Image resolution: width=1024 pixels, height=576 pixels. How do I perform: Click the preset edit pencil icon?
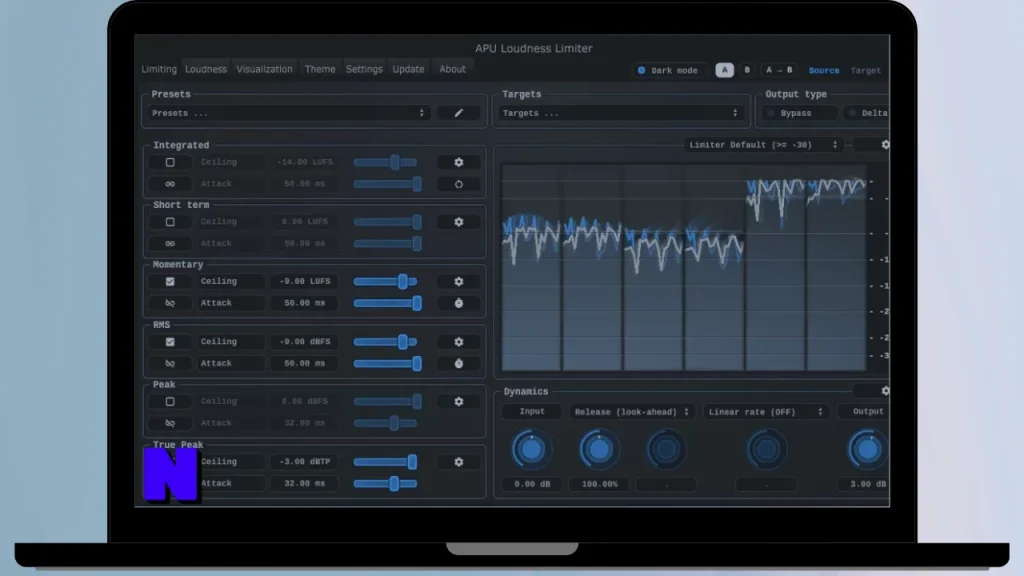(458, 113)
